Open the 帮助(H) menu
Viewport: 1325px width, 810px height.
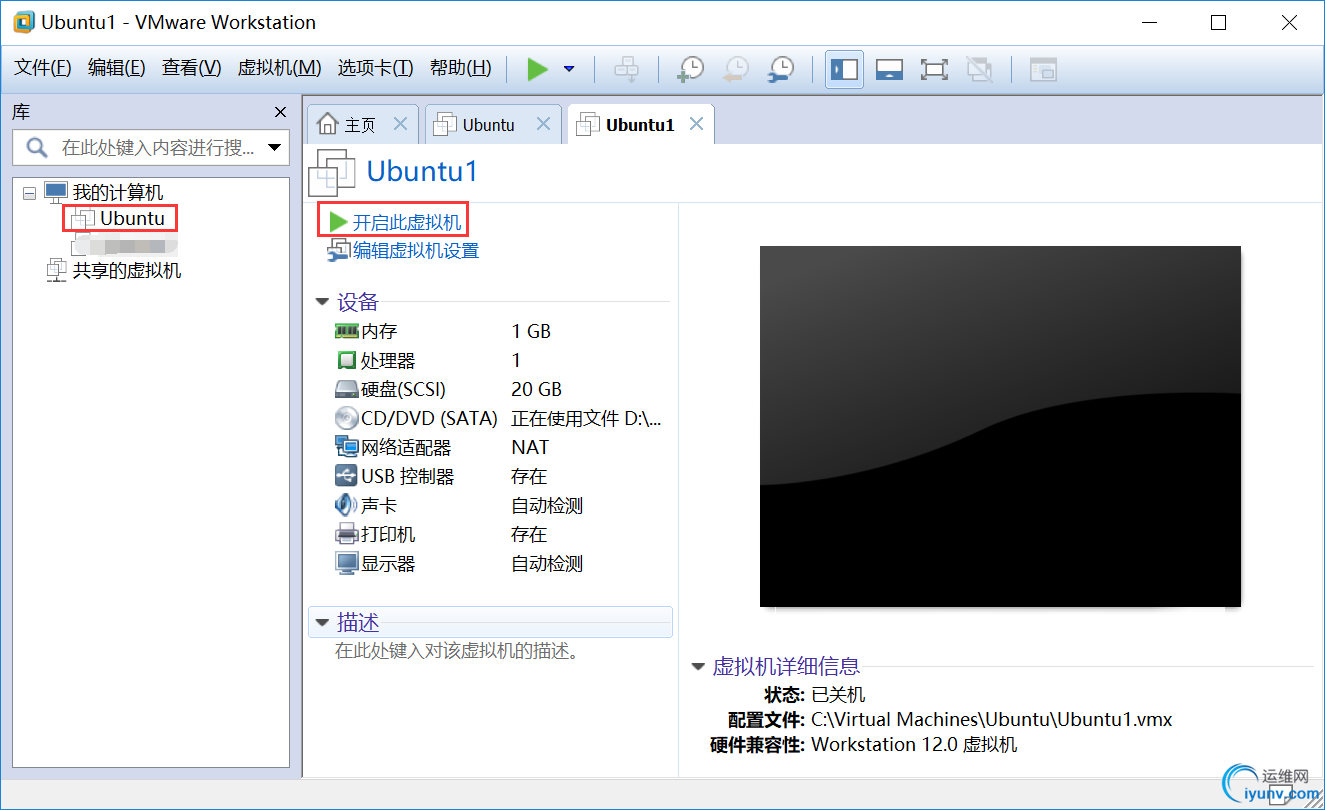point(461,68)
